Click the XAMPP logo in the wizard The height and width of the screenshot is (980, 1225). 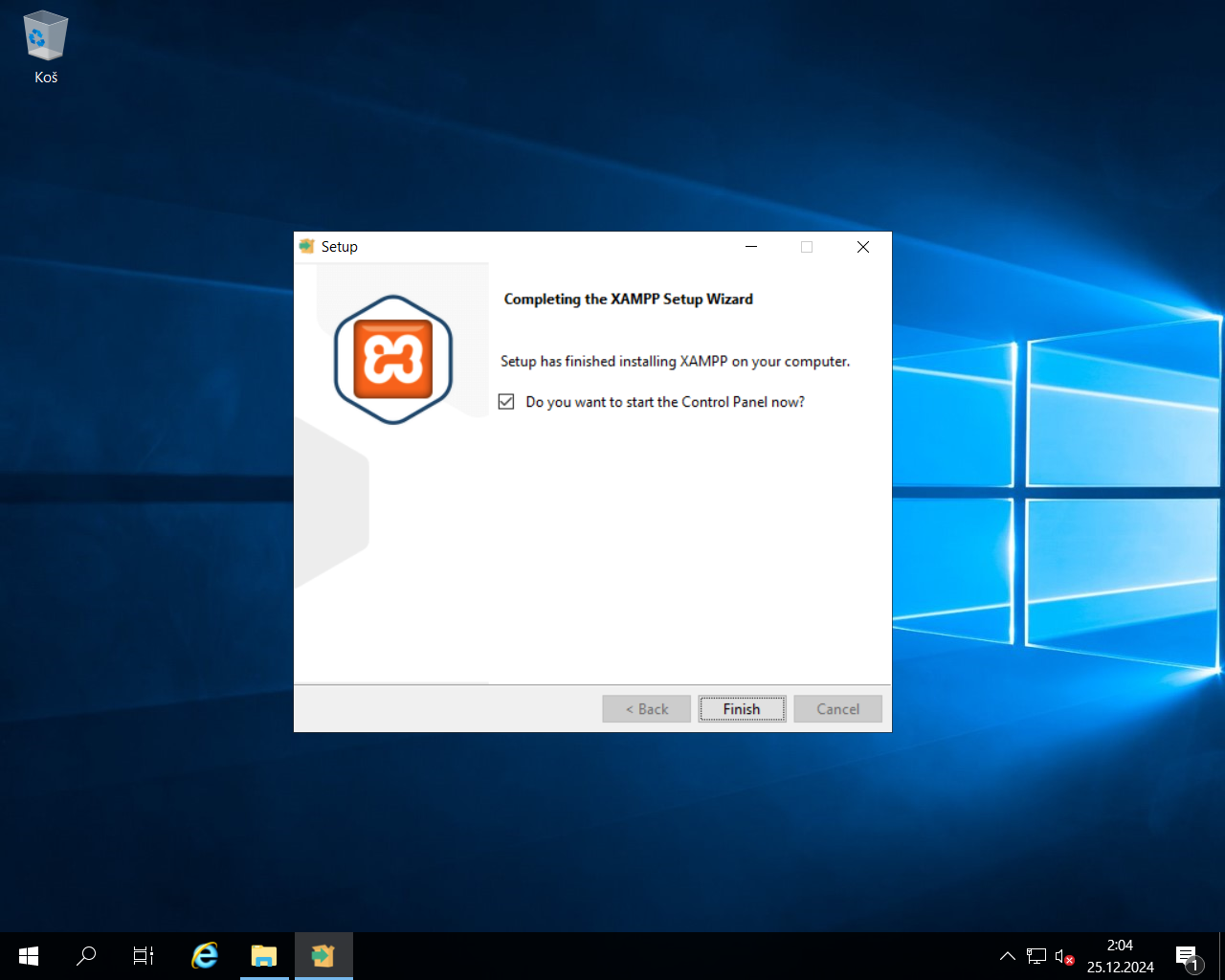coord(392,359)
